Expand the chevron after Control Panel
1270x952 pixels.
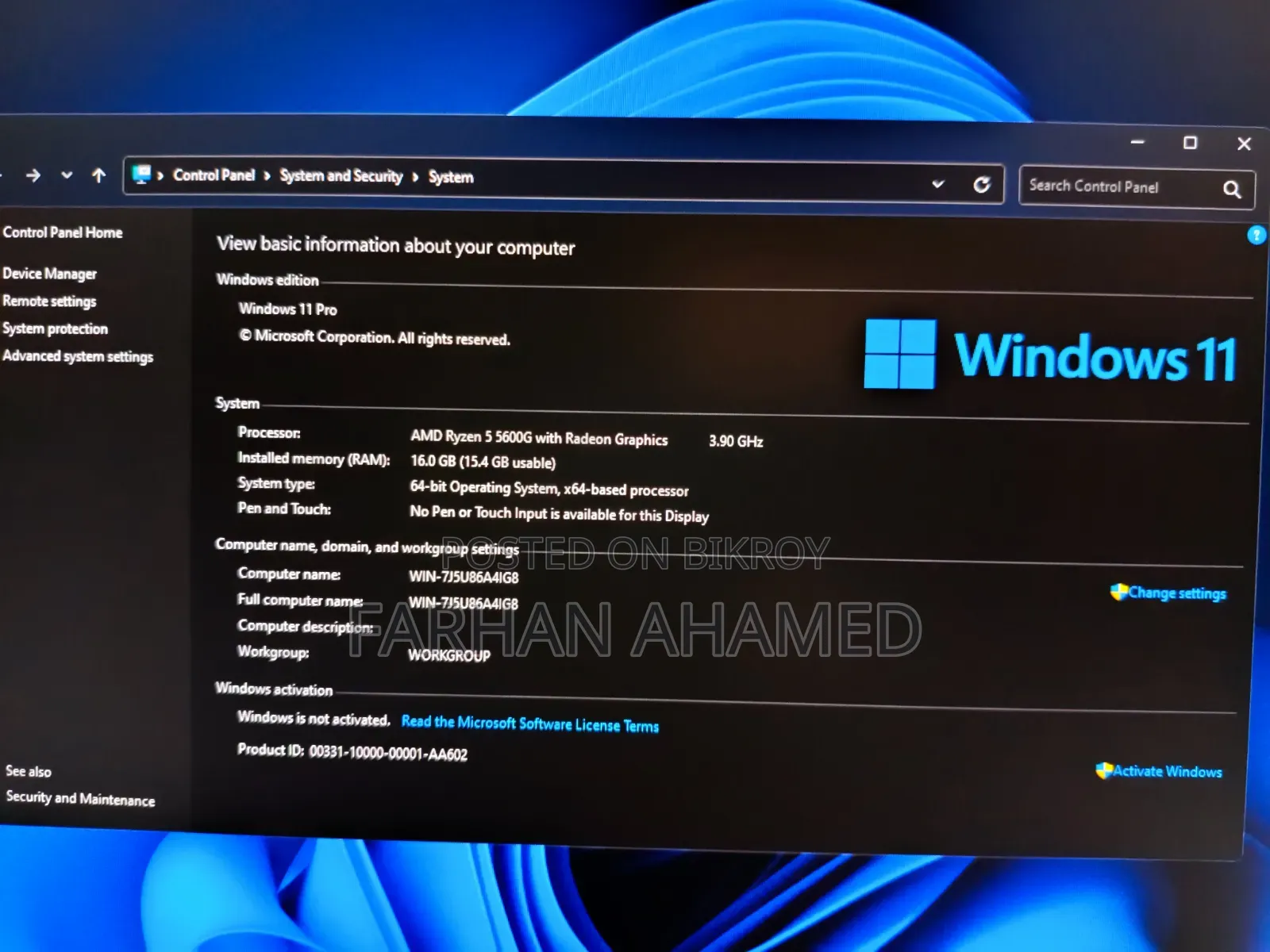pyautogui.click(x=267, y=176)
